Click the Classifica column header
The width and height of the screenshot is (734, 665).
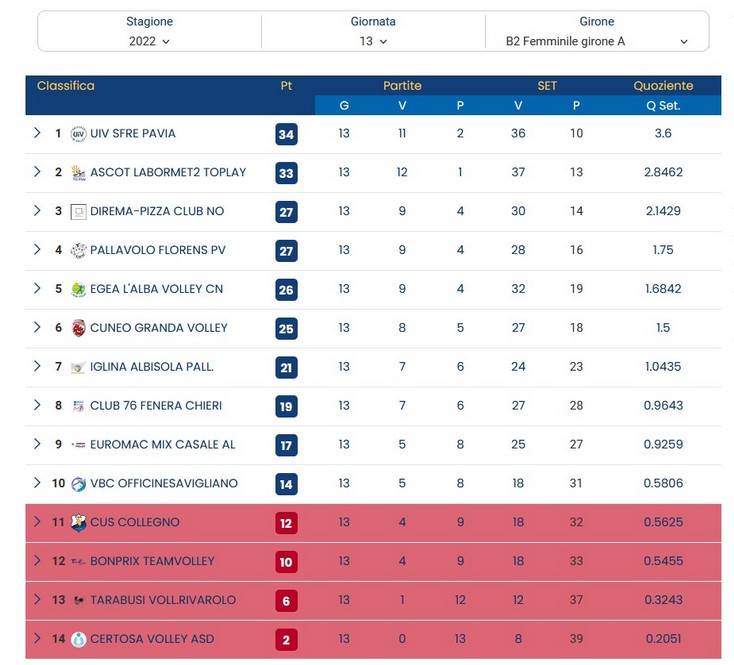click(66, 86)
